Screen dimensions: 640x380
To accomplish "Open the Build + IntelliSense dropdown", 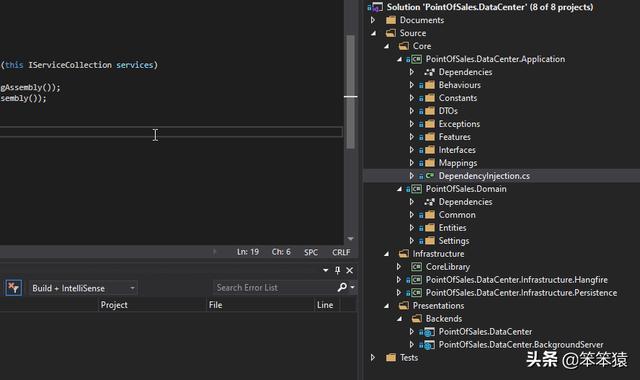I will coord(83,288).
